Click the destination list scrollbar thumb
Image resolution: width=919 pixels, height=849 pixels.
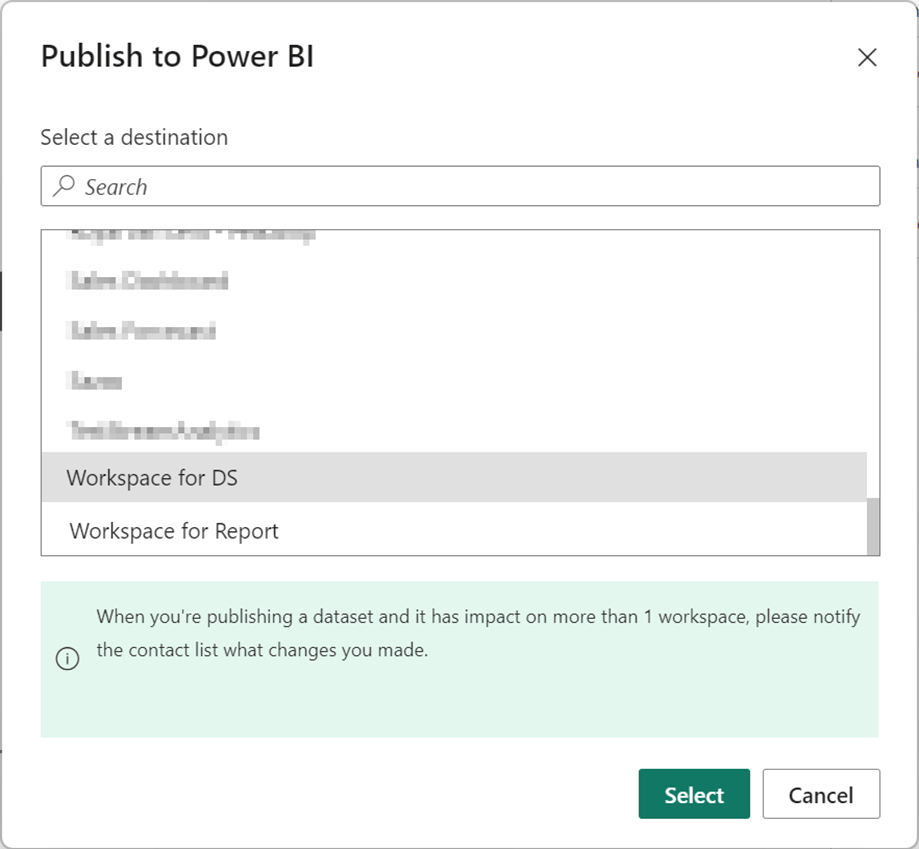pos(873,526)
